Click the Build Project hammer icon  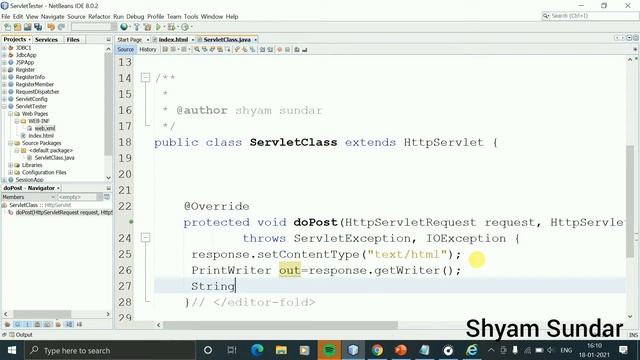coord(137,27)
